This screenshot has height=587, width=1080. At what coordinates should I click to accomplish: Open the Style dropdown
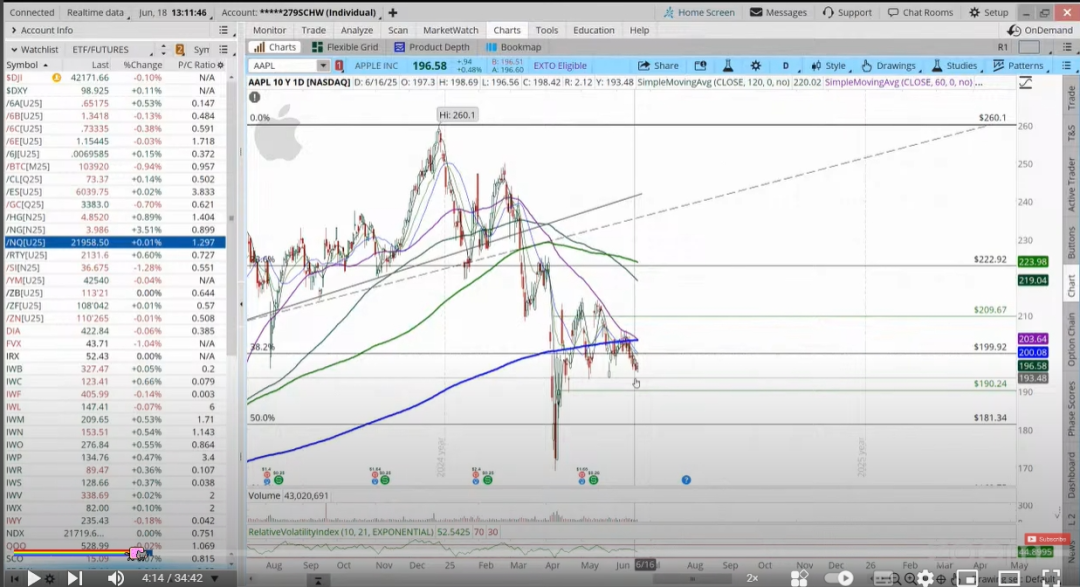(x=829, y=65)
